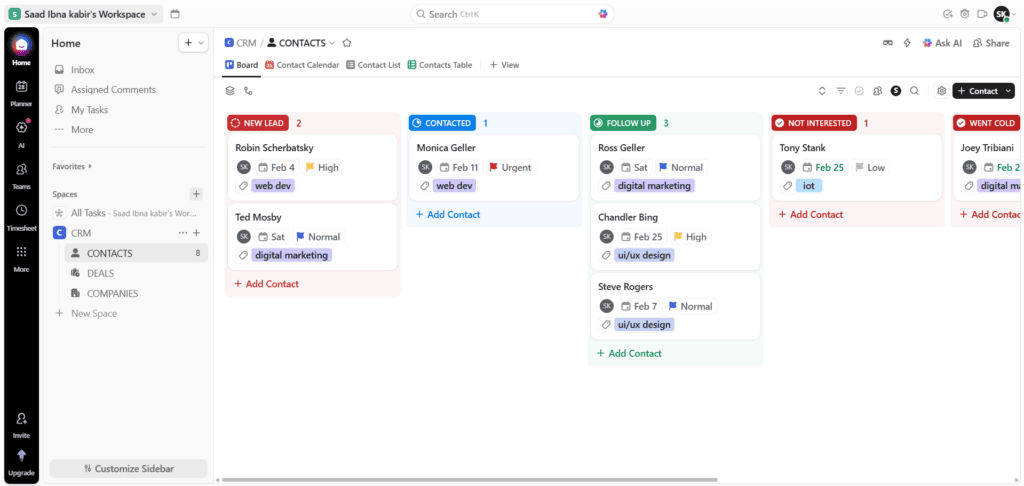The image size is (1024, 486).
Task: Click Add Contact under CONTACTED
Action: pos(448,215)
